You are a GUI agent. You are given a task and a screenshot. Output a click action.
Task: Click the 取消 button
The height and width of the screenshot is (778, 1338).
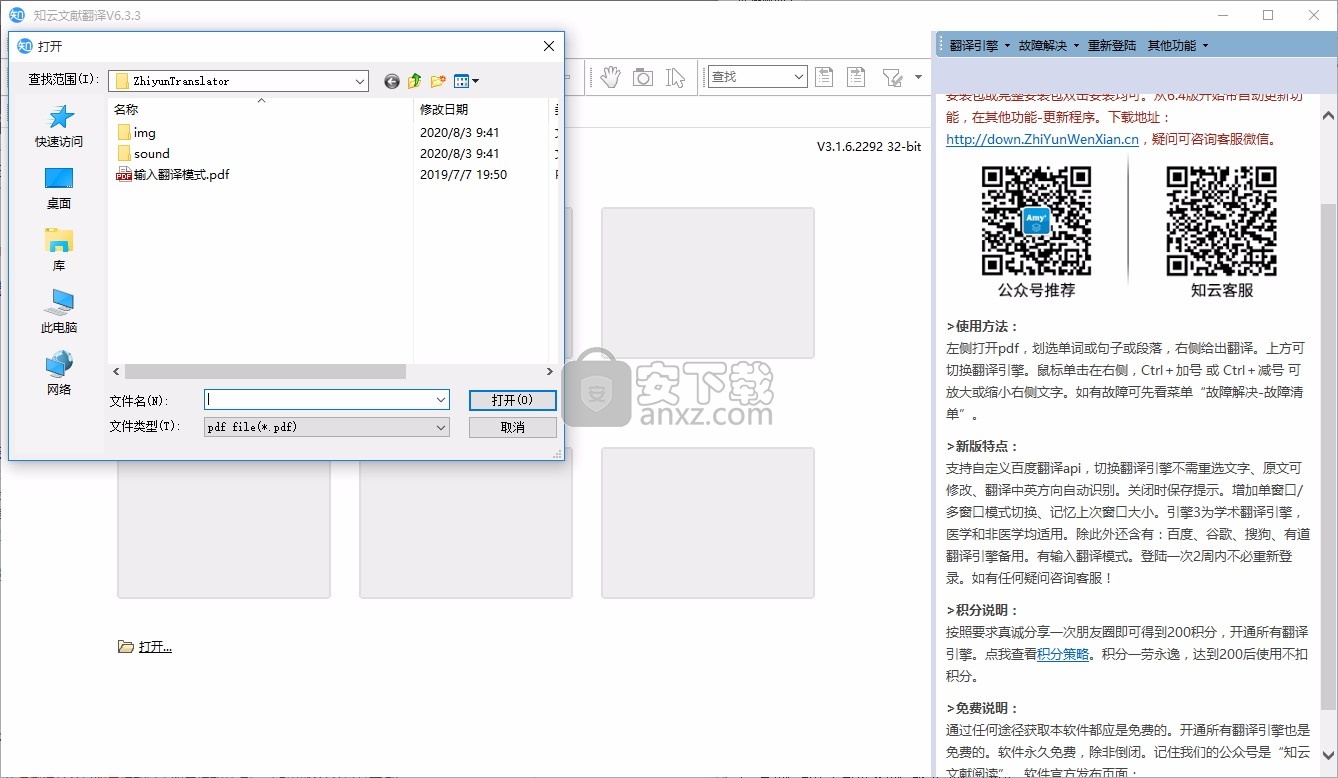pyautogui.click(x=512, y=426)
